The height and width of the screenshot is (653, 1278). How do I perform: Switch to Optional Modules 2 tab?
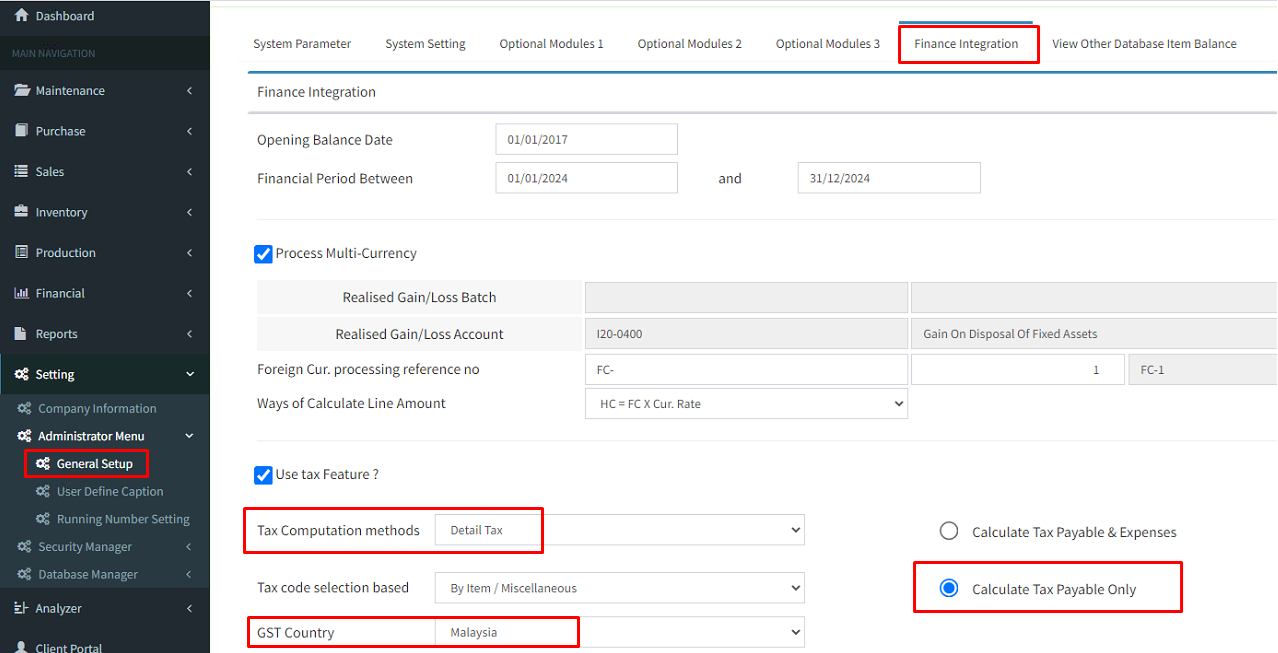pos(689,44)
